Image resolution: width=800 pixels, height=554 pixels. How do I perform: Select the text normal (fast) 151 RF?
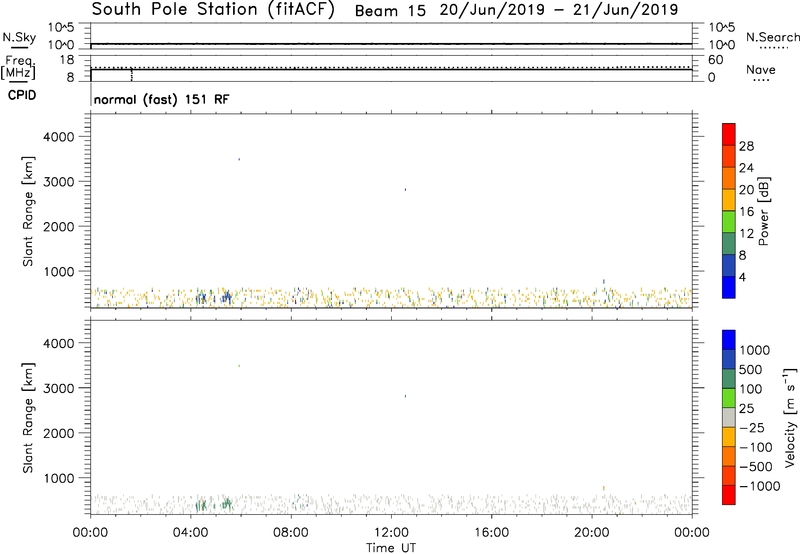coord(162,99)
